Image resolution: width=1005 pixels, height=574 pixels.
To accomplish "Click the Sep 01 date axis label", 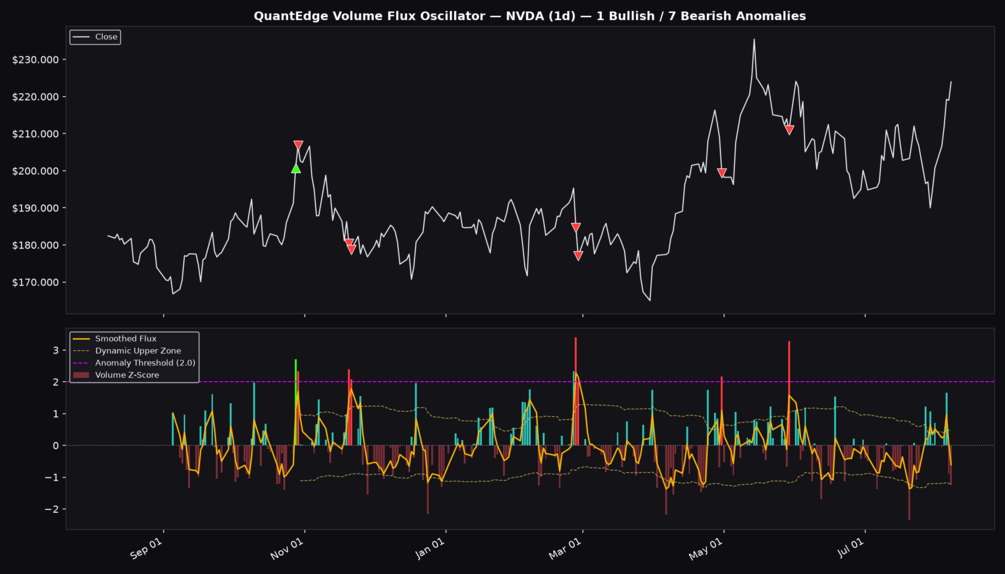I will (146, 548).
